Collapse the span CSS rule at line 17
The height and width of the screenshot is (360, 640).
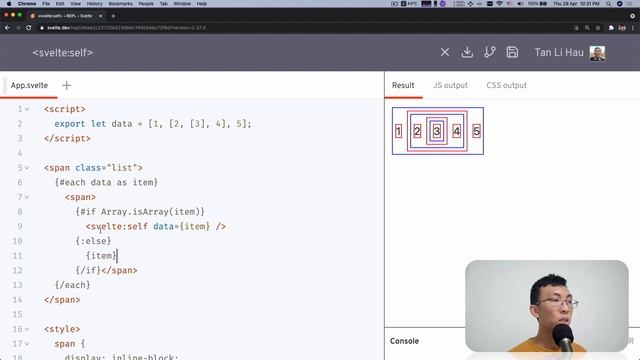27,344
